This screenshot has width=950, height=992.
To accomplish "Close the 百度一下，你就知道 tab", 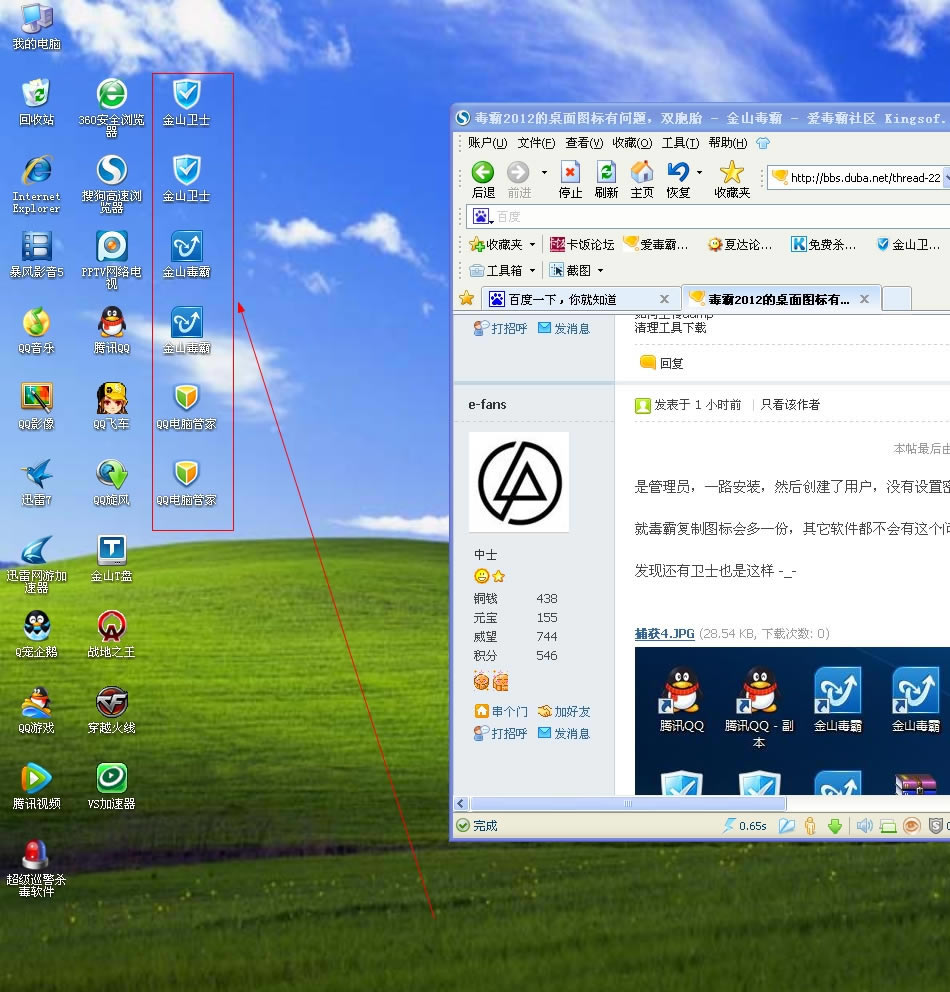I will click(664, 299).
